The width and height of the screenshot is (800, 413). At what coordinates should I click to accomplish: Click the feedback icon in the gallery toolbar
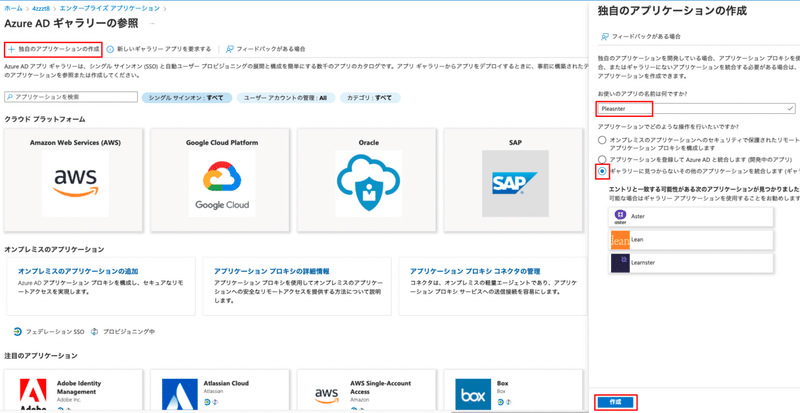[x=229, y=49]
